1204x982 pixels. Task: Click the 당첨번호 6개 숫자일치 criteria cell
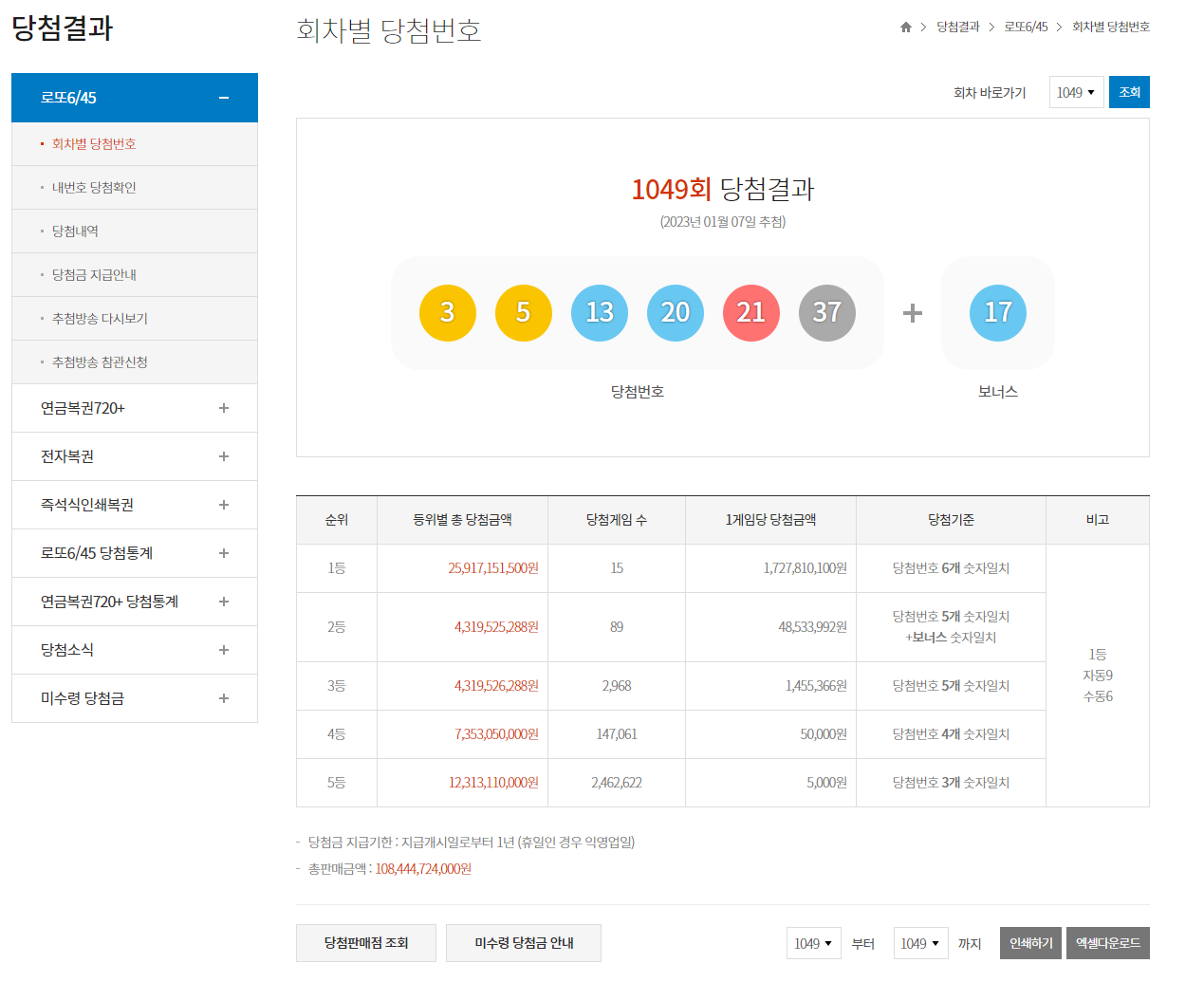click(x=951, y=568)
